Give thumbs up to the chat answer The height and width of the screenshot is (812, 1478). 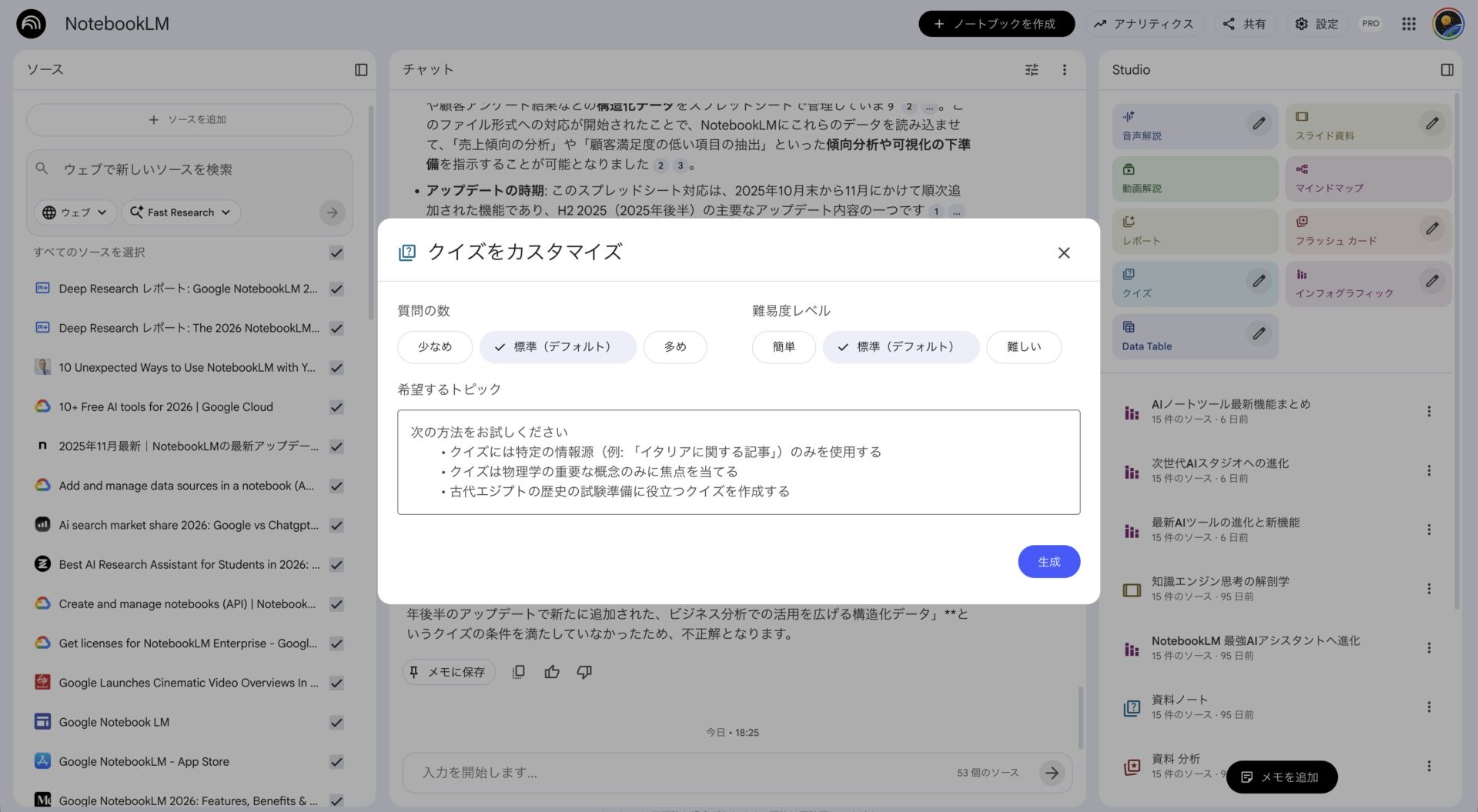tap(551, 671)
